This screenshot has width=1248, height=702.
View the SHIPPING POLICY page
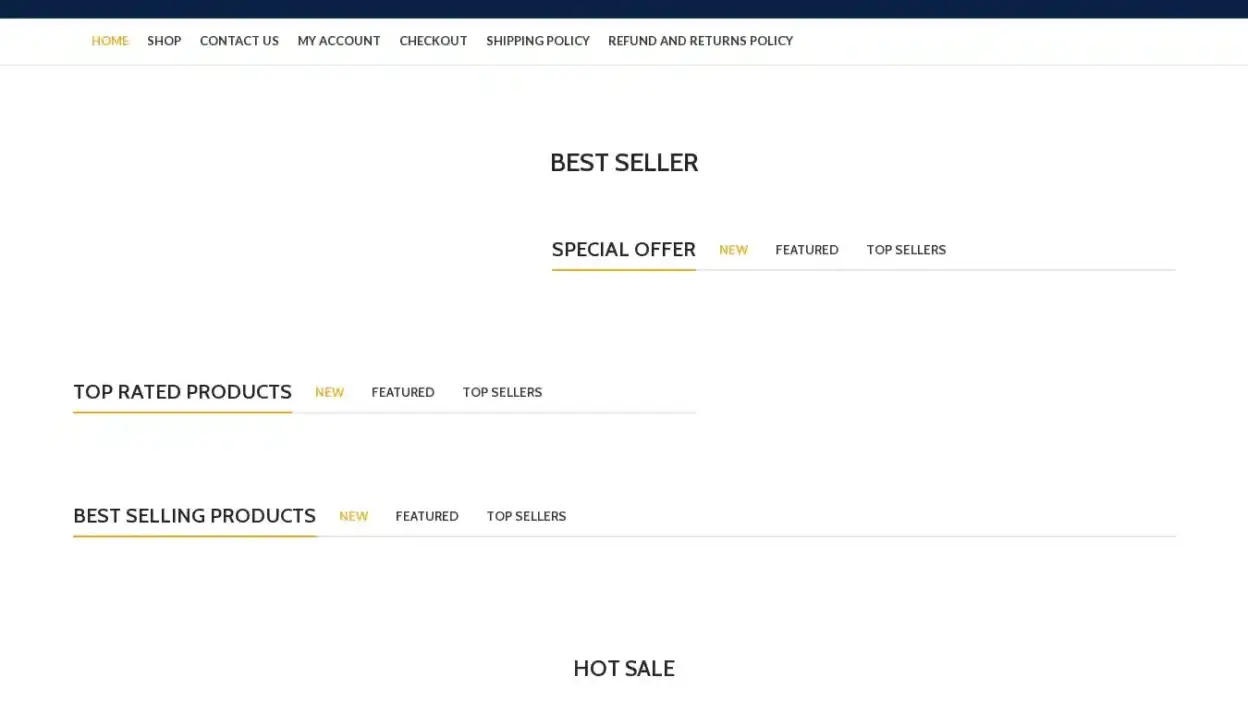(x=537, y=41)
